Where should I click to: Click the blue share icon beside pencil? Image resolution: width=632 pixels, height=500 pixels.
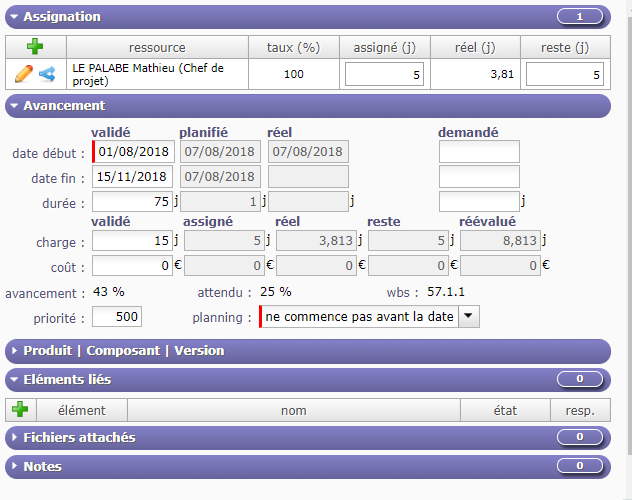click(x=46, y=73)
